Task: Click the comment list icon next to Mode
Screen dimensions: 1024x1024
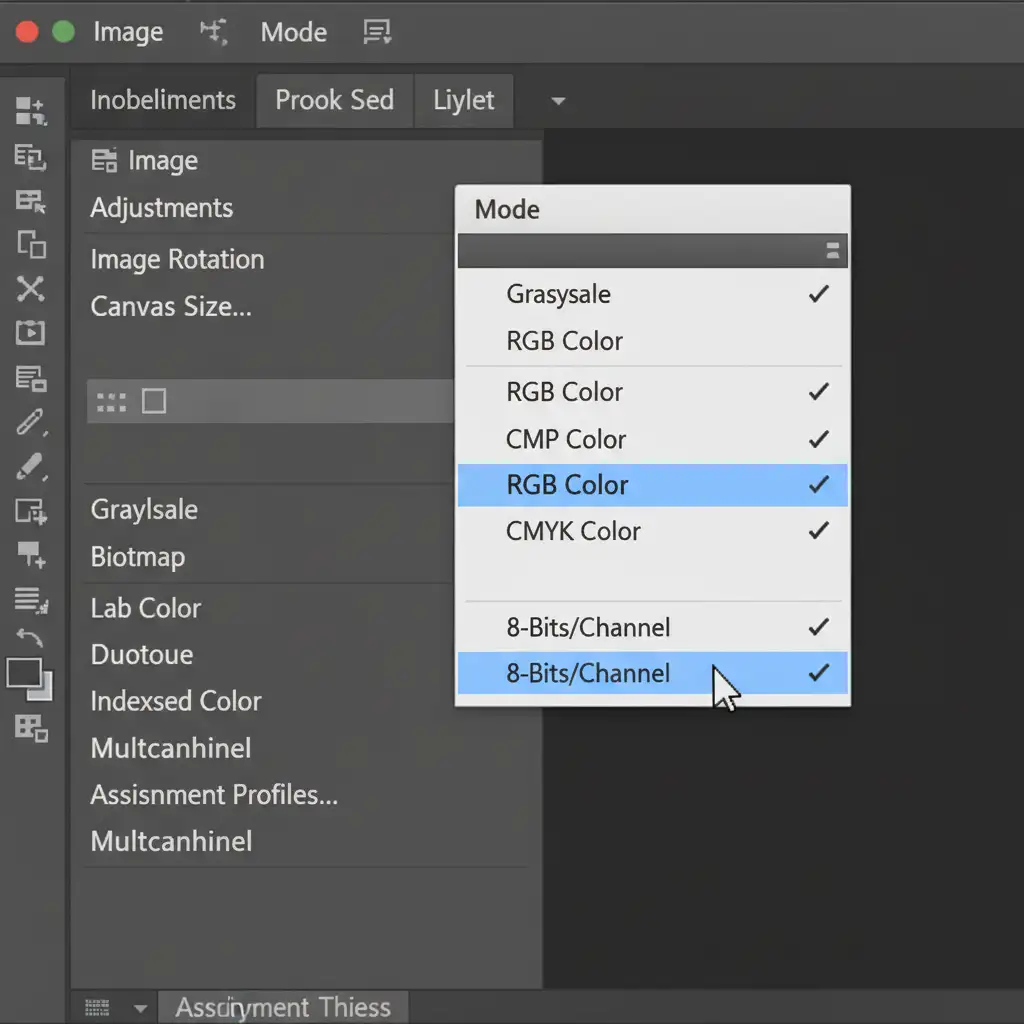Action: point(377,32)
